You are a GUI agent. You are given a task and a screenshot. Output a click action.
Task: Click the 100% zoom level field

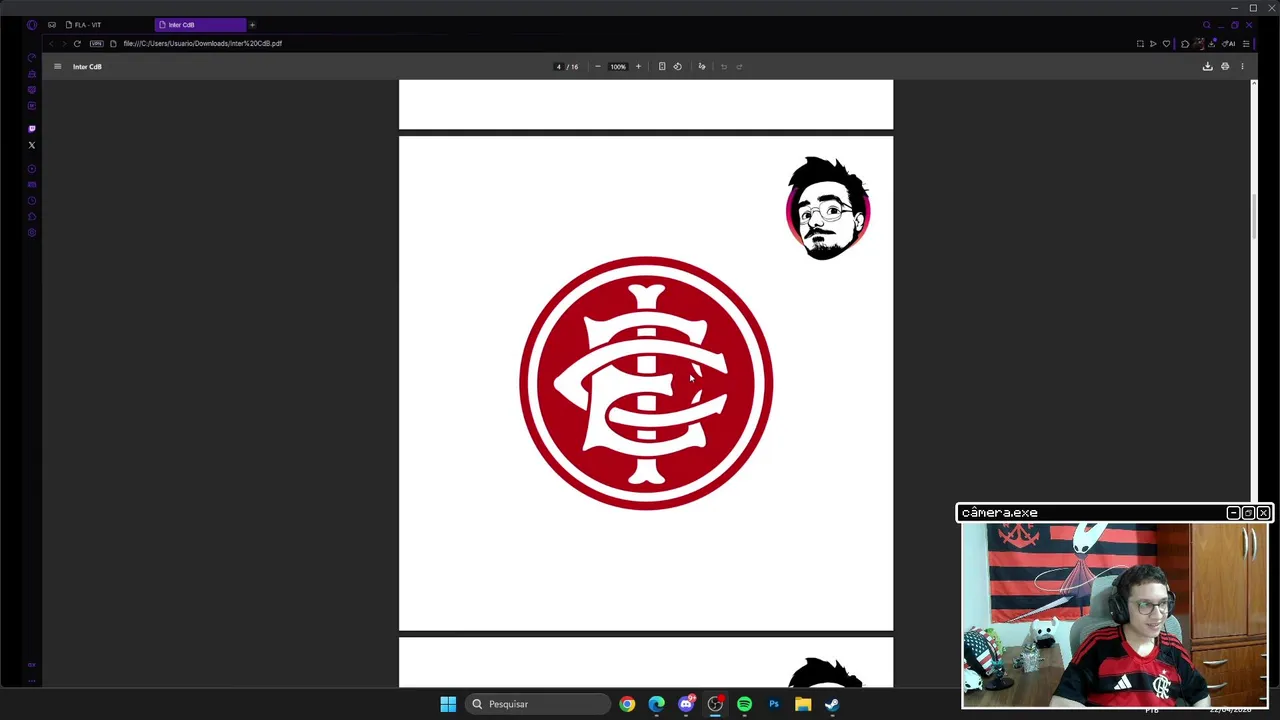[618, 67]
